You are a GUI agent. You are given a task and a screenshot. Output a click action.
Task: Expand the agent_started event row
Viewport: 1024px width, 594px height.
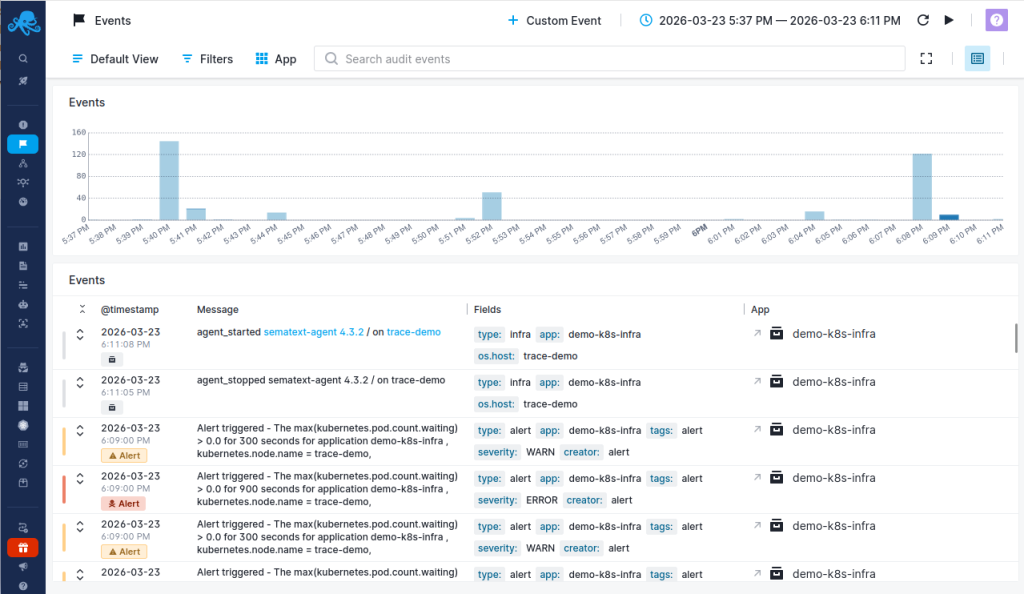click(x=80, y=334)
